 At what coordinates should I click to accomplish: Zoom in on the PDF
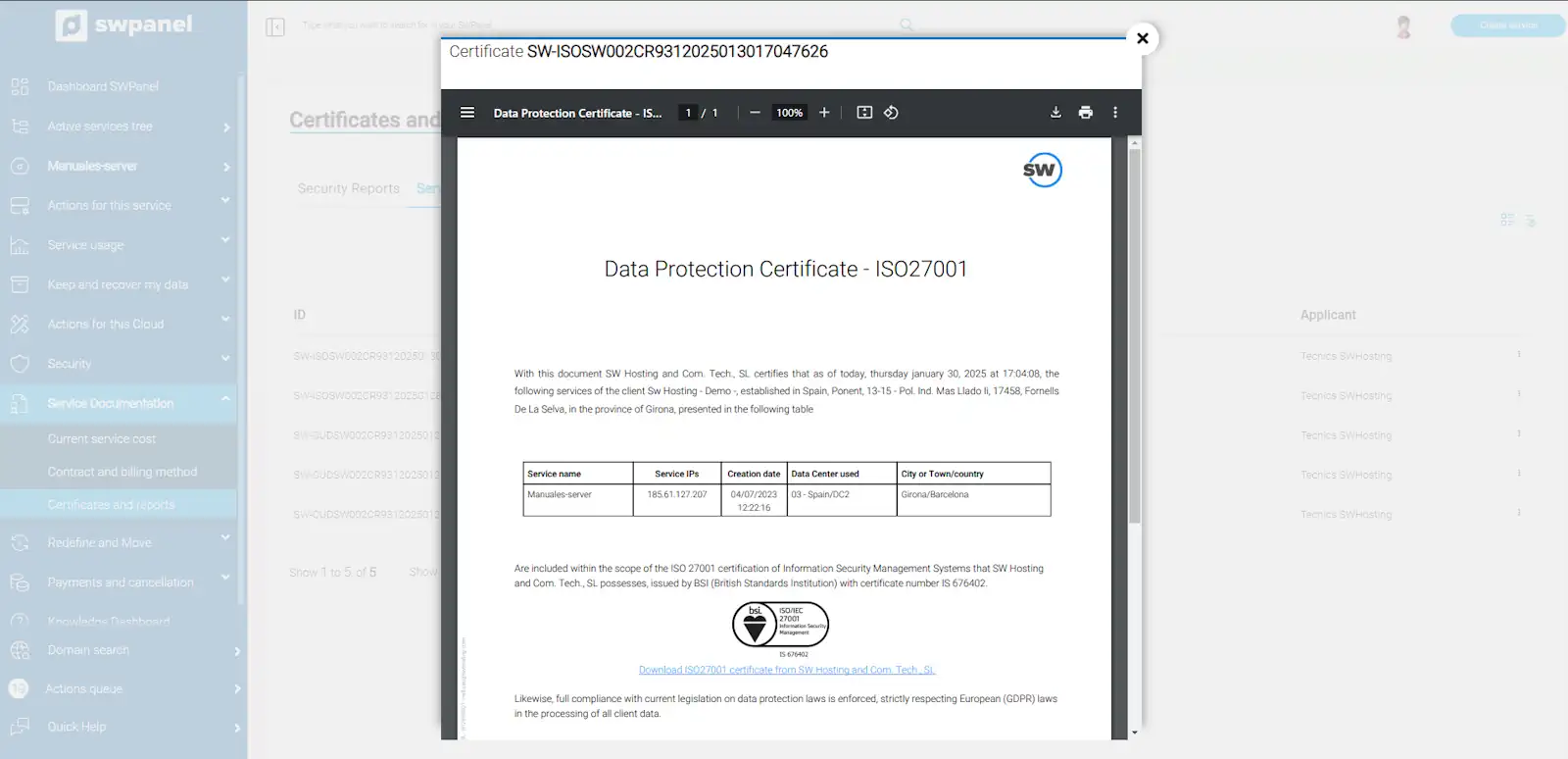[x=824, y=113]
